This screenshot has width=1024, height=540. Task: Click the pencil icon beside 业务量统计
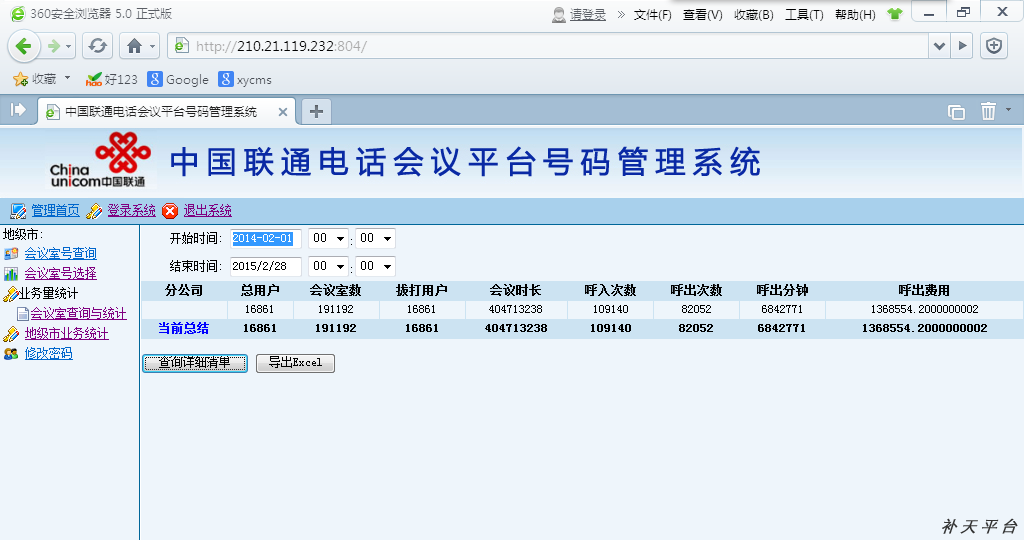[10, 294]
